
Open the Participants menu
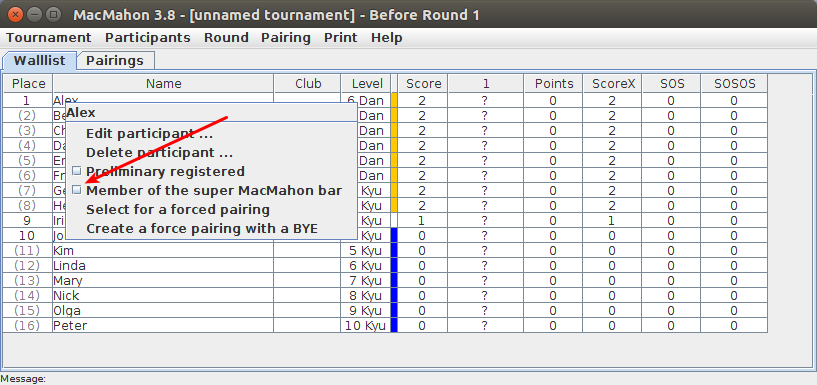coord(147,38)
